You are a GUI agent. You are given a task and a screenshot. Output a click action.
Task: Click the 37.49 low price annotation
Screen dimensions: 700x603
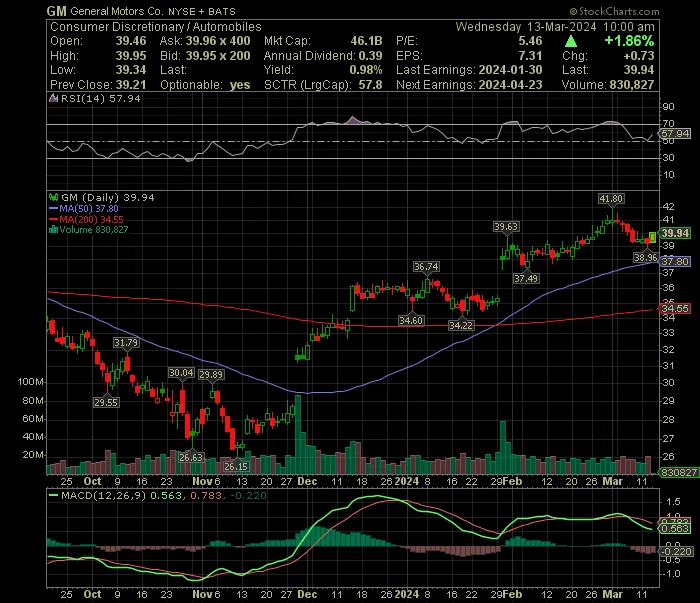(x=526, y=279)
